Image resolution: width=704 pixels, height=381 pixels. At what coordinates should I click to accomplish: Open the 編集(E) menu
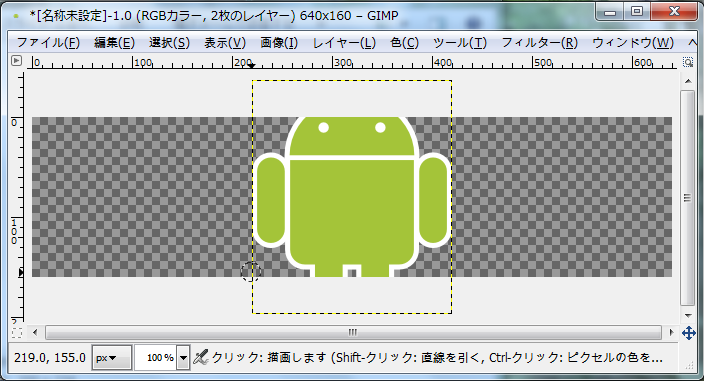pyautogui.click(x=114, y=43)
